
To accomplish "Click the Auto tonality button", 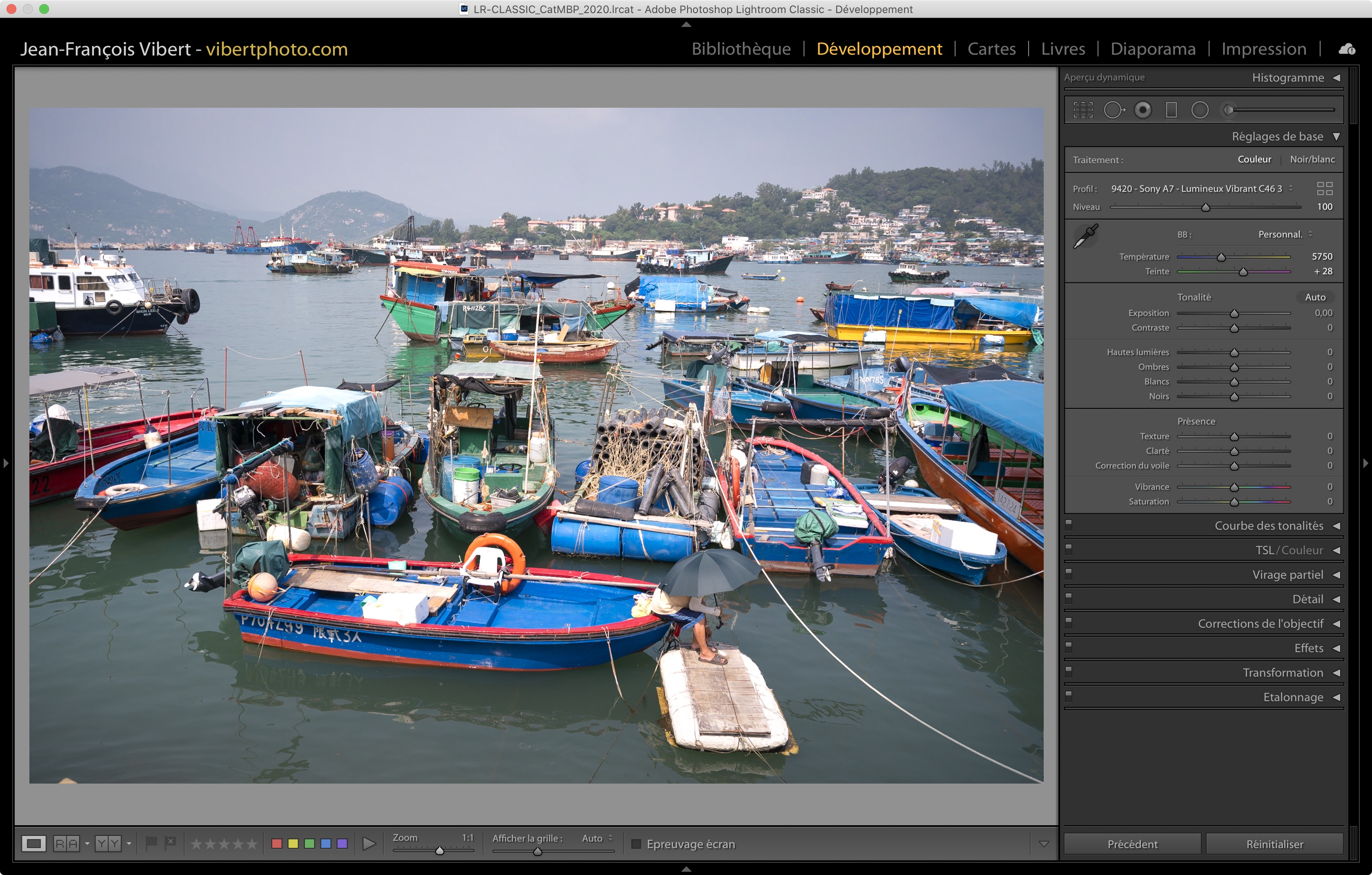I will [1315, 297].
